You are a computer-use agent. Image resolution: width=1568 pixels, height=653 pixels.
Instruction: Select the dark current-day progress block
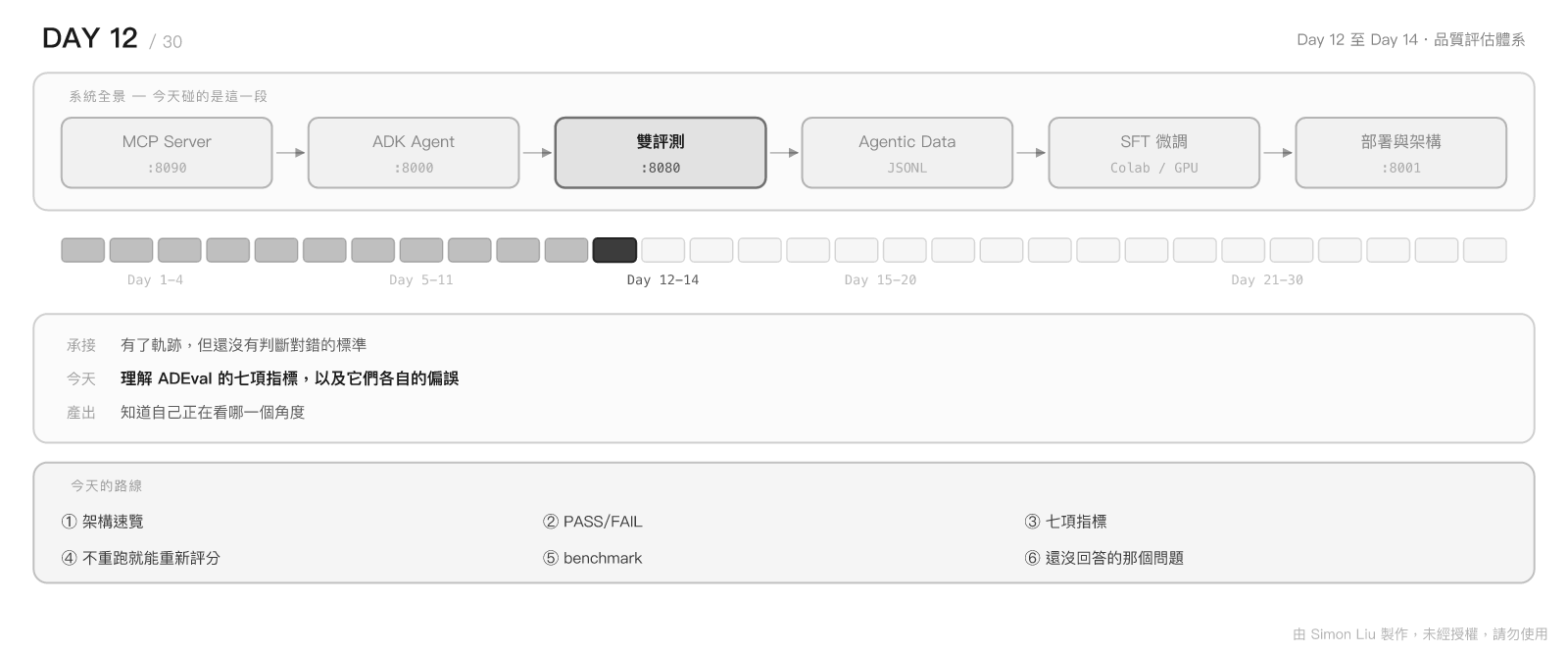click(x=614, y=250)
